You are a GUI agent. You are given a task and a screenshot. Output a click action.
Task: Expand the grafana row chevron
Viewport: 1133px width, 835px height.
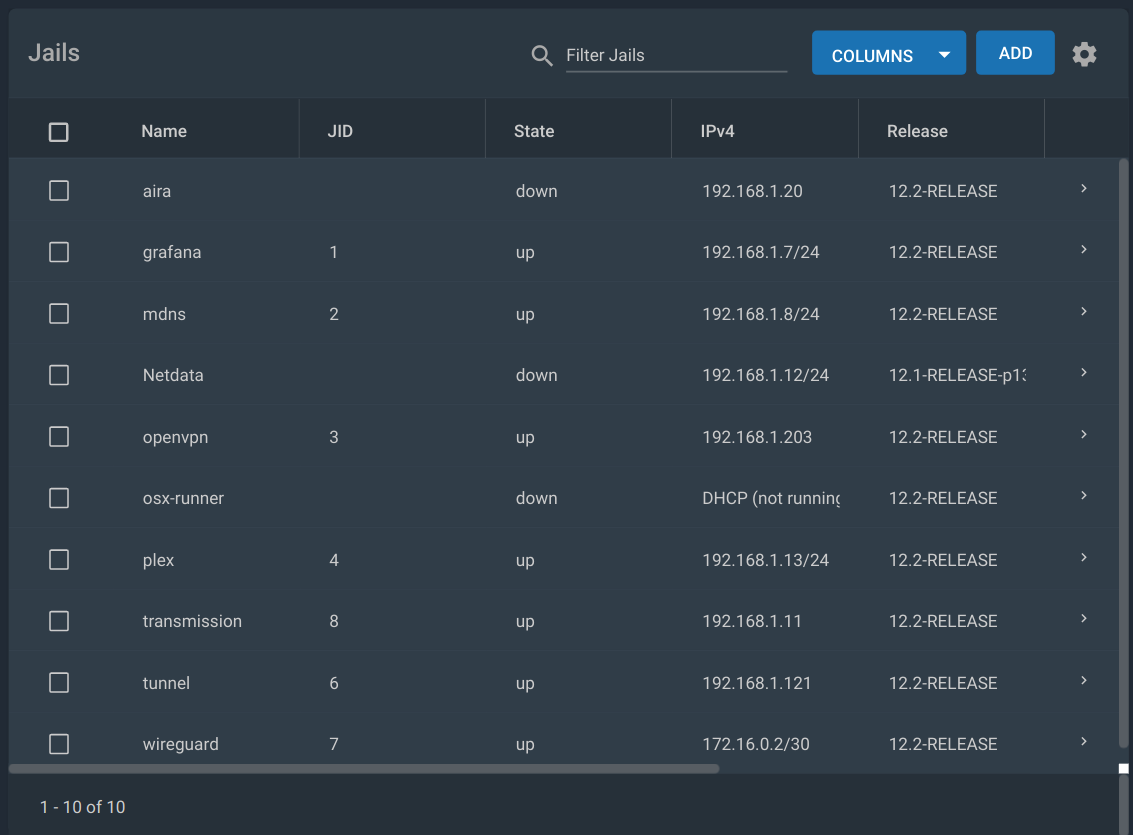(1084, 250)
